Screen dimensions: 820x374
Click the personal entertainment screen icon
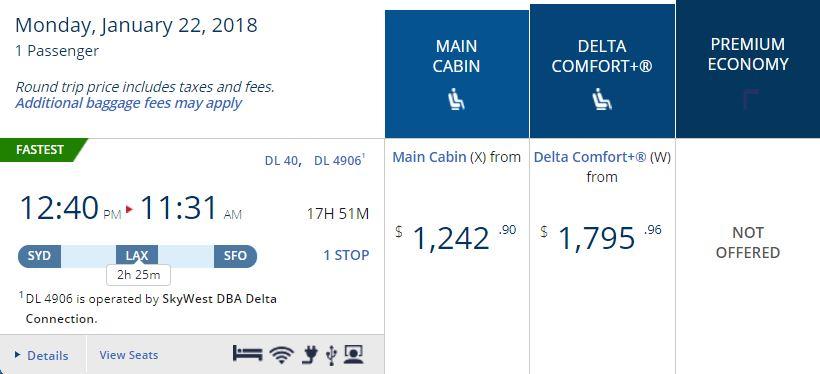point(354,355)
